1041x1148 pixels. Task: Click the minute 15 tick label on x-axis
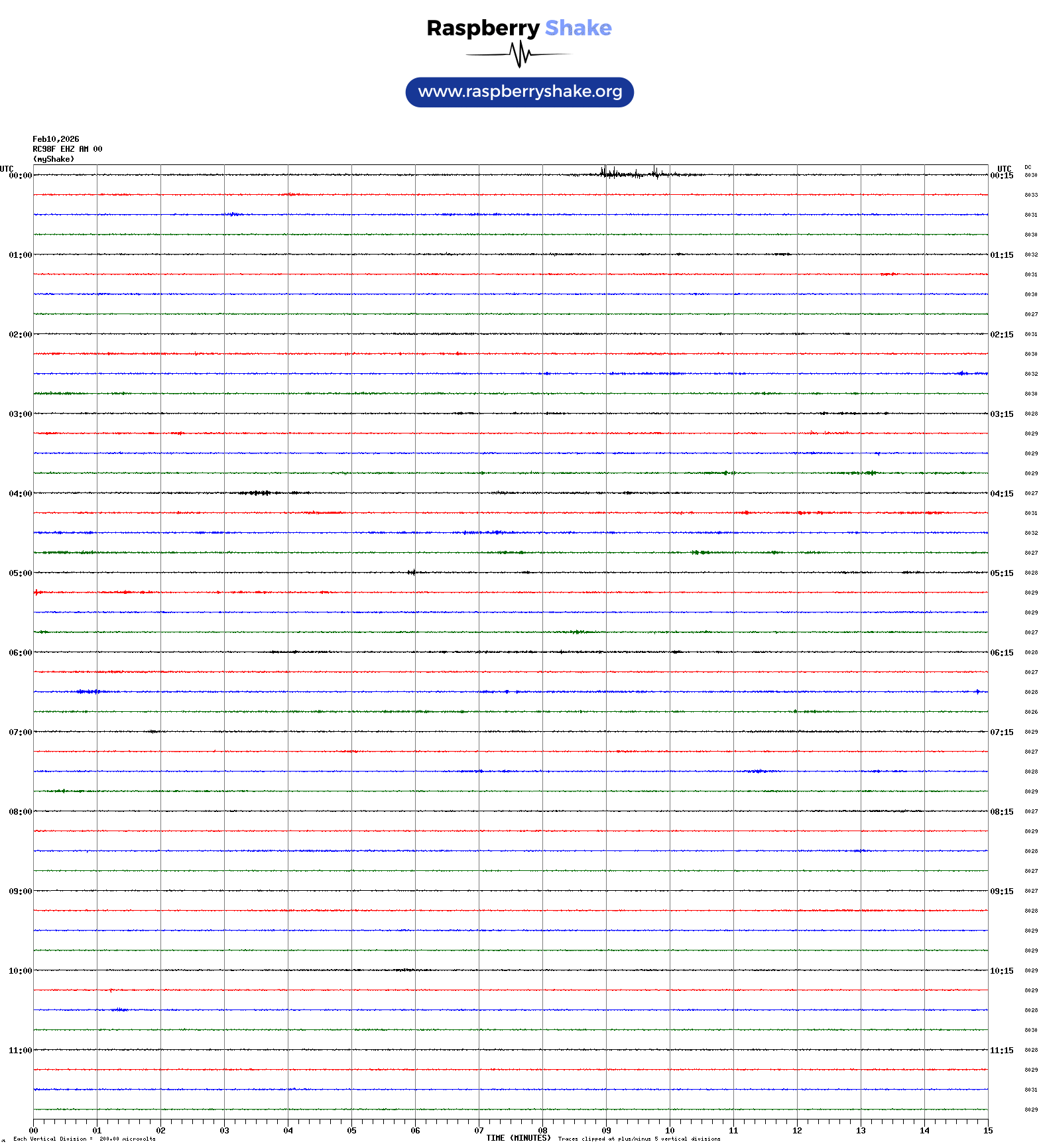point(987,1131)
